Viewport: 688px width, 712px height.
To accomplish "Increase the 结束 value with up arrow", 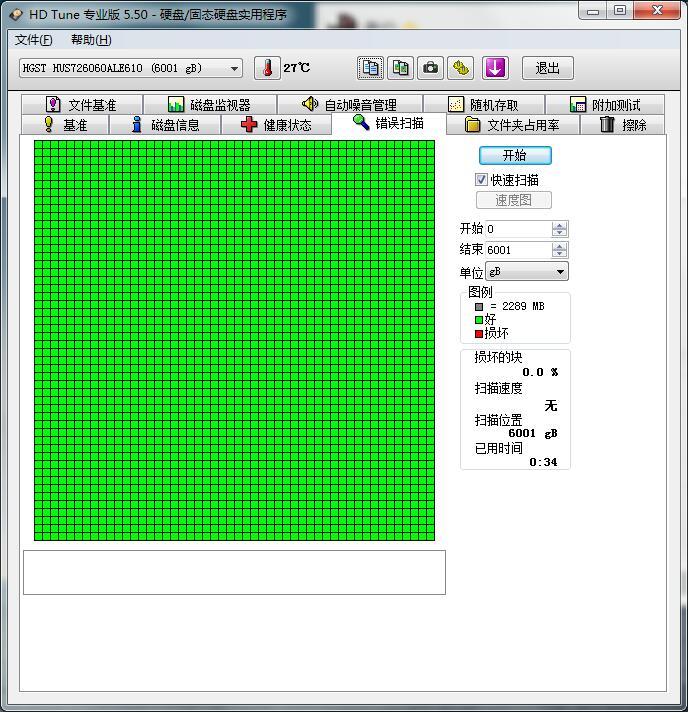I will tap(559, 246).
